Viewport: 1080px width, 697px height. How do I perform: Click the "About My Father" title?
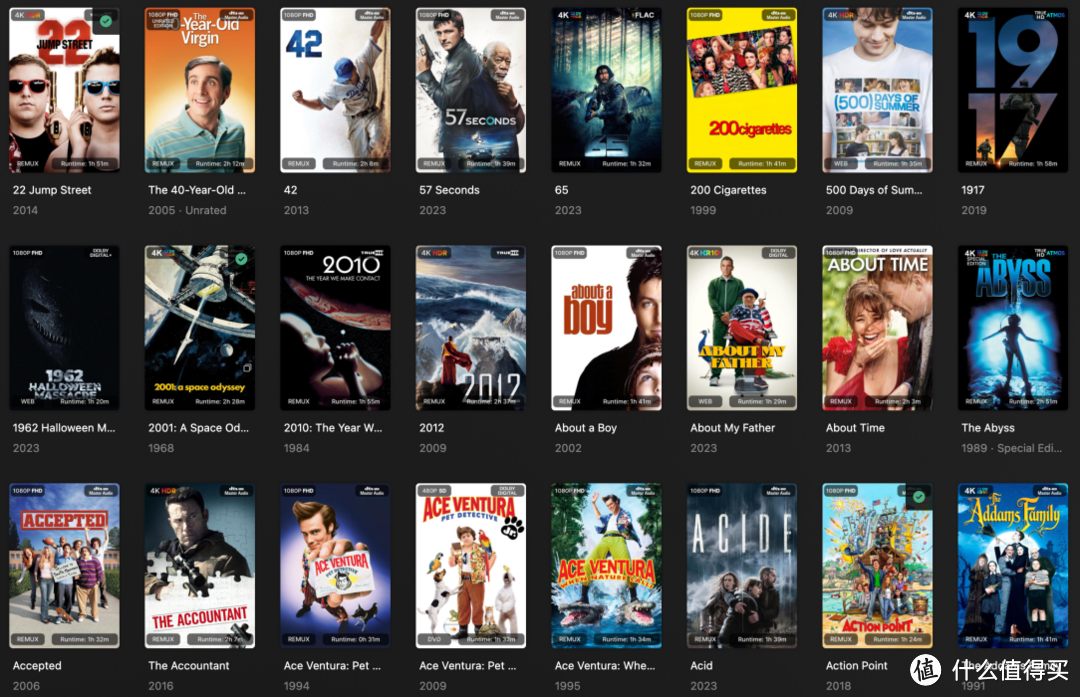tap(732, 428)
